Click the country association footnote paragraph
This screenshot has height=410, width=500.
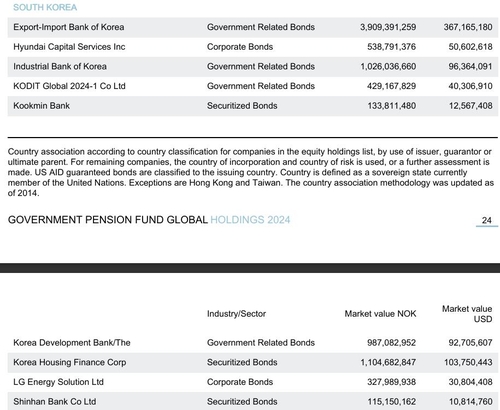251,172
